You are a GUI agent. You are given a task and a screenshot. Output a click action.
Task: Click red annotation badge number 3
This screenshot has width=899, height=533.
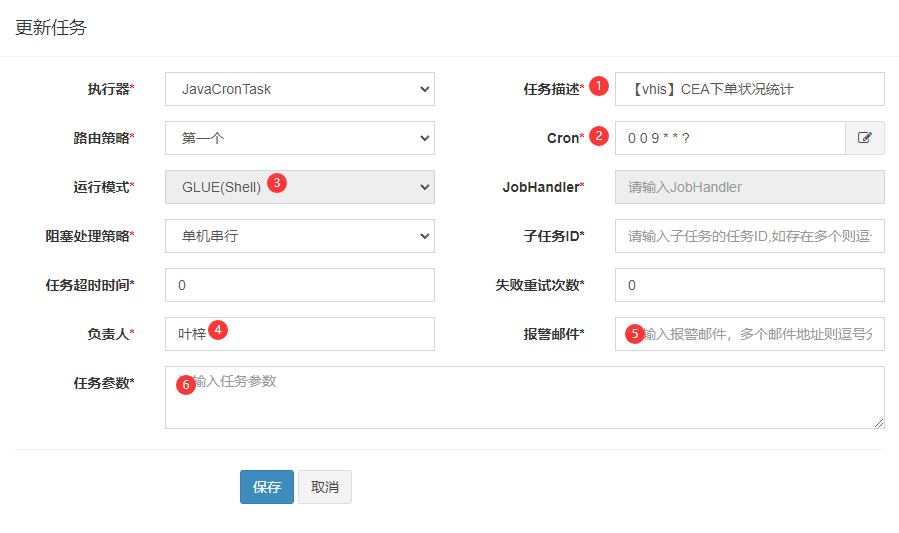277,183
